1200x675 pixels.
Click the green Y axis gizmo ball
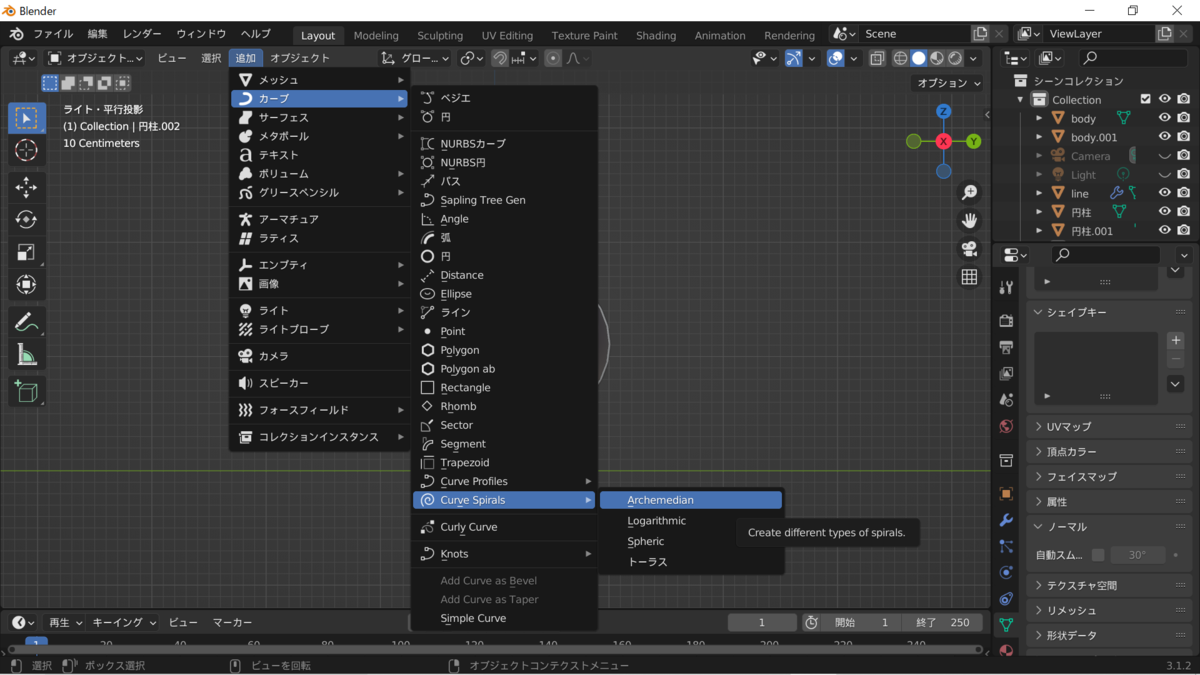973,142
